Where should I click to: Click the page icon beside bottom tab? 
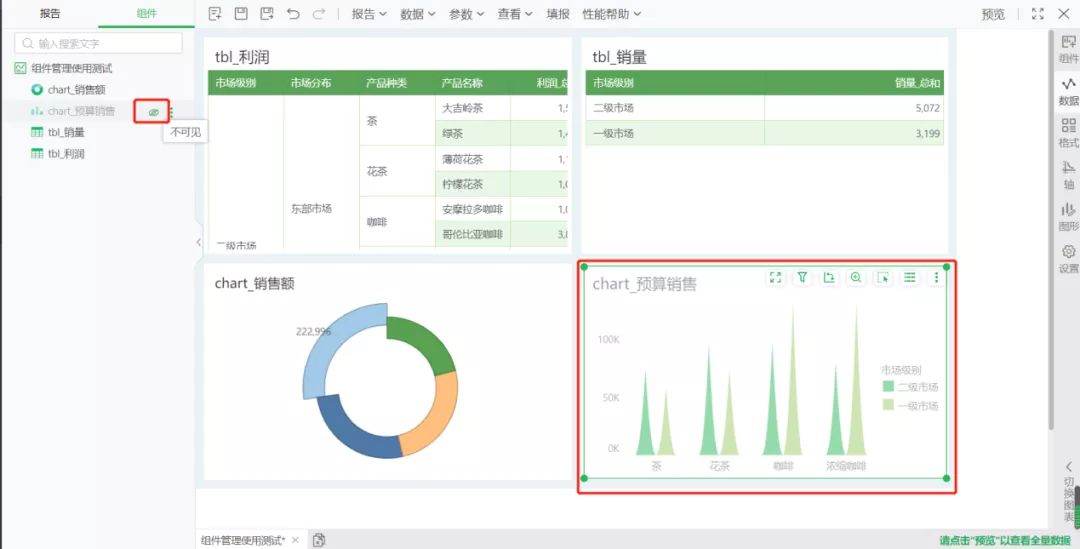[x=318, y=540]
